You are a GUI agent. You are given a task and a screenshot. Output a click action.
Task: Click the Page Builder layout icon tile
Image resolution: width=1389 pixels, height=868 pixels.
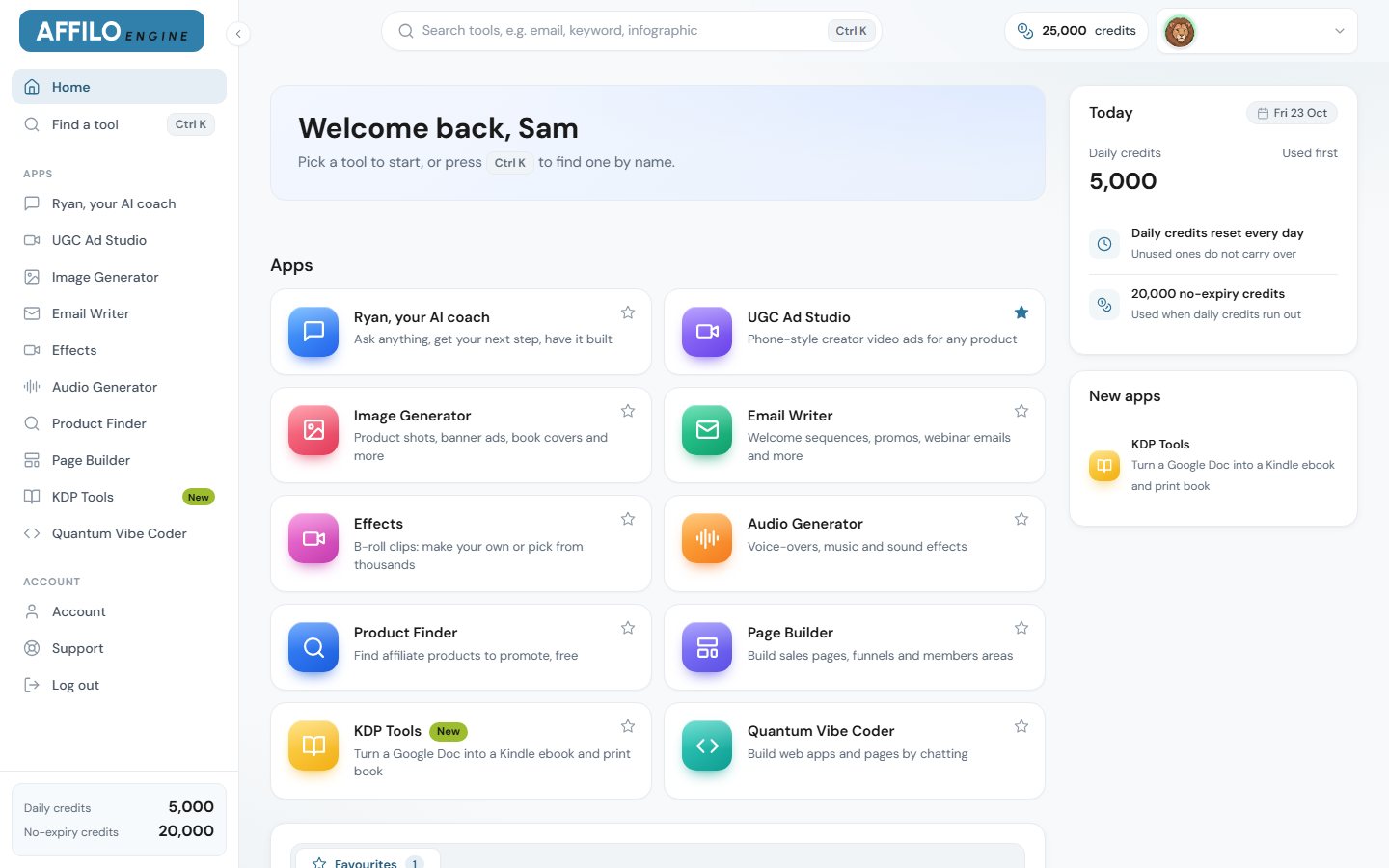(707, 647)
